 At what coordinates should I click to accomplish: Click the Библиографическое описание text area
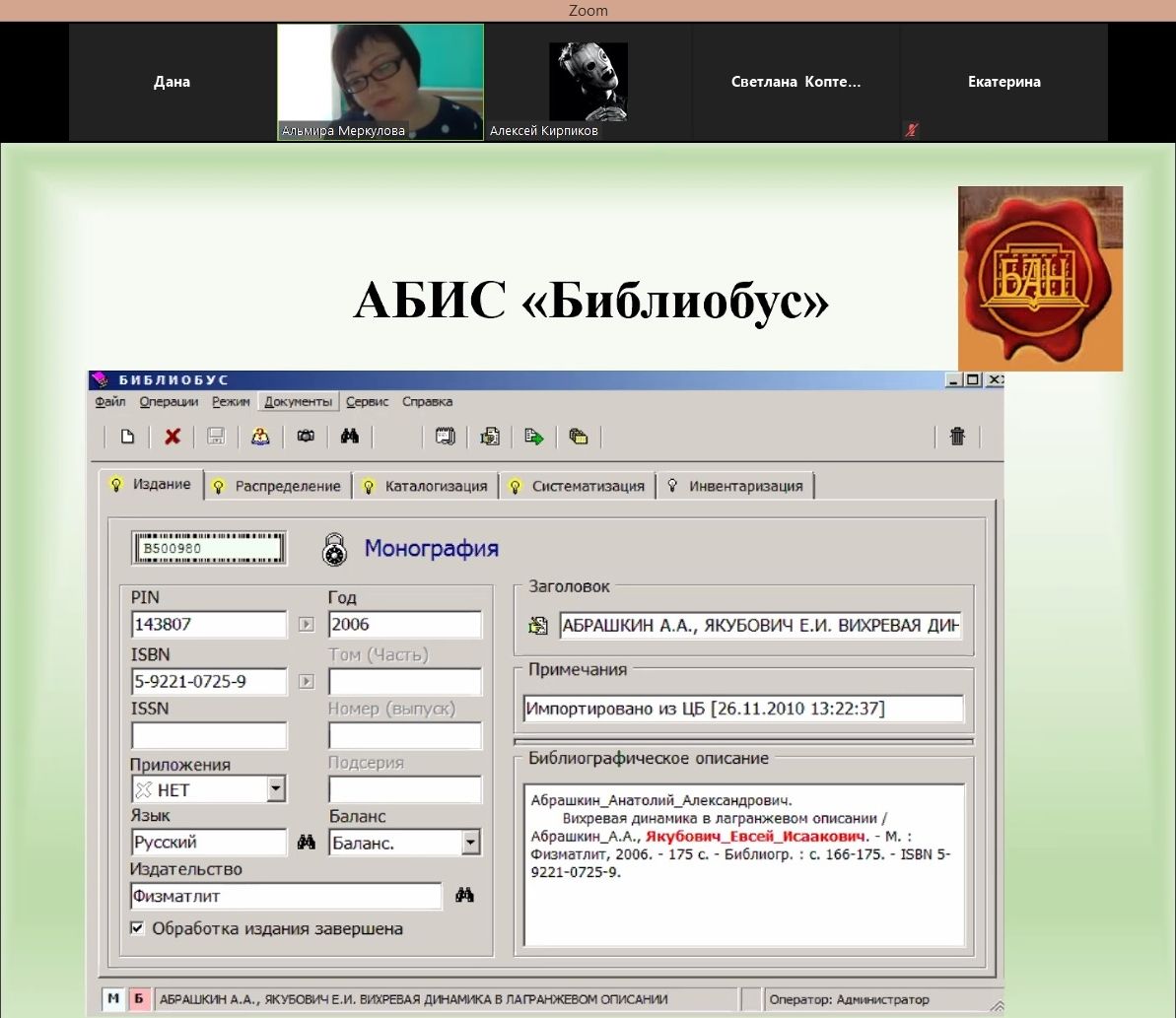pyautogui.click(x=744, y=865)
